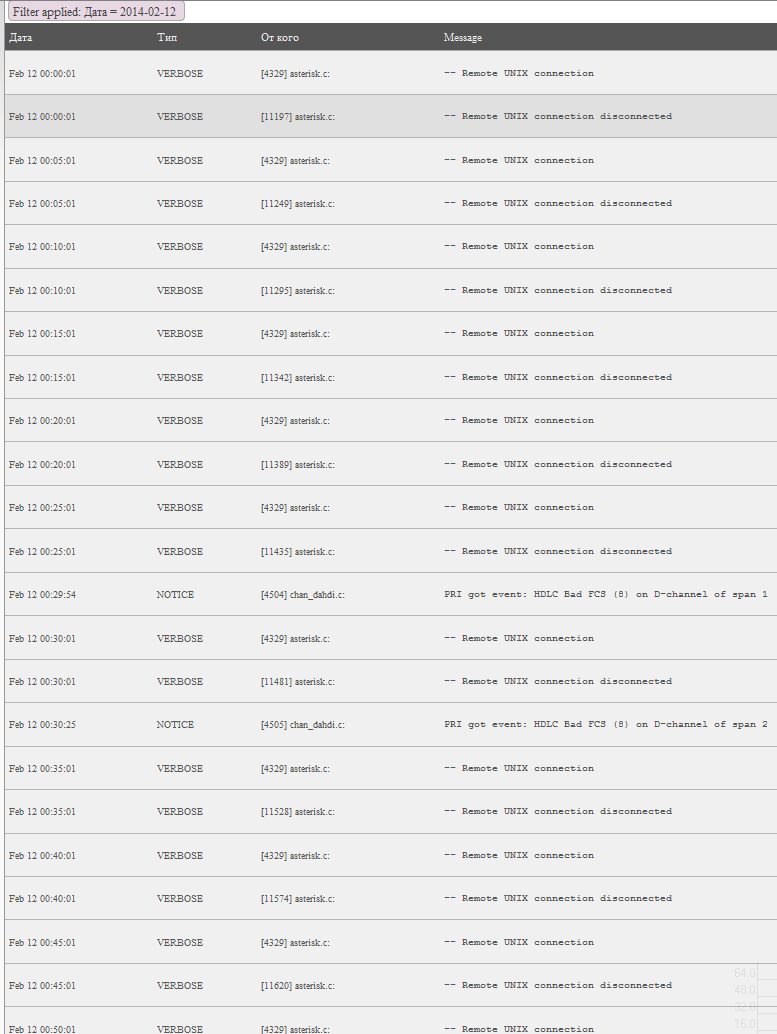Image resolution: width=777 pixels, height=1034 pixels.
Task: Click the От кого column header
Action: [280, 38]
